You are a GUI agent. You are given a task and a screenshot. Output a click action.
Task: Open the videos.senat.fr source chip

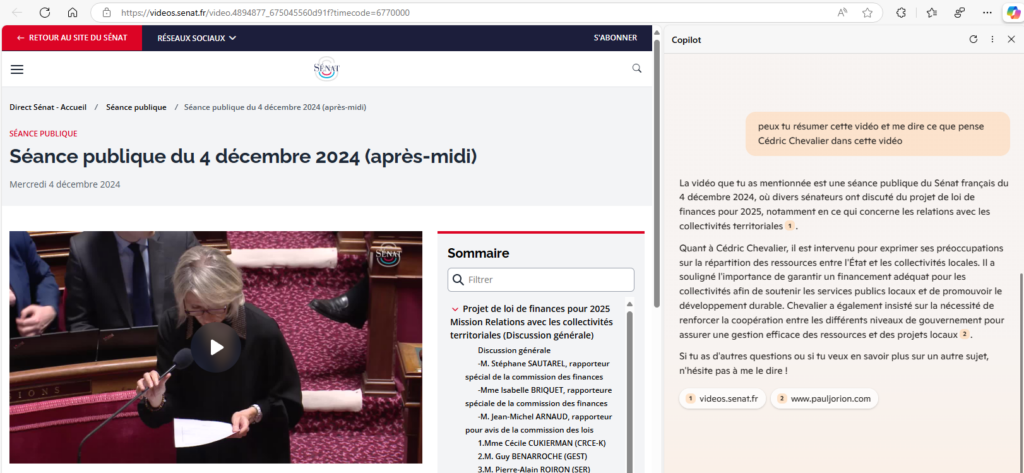coord(722,398)
